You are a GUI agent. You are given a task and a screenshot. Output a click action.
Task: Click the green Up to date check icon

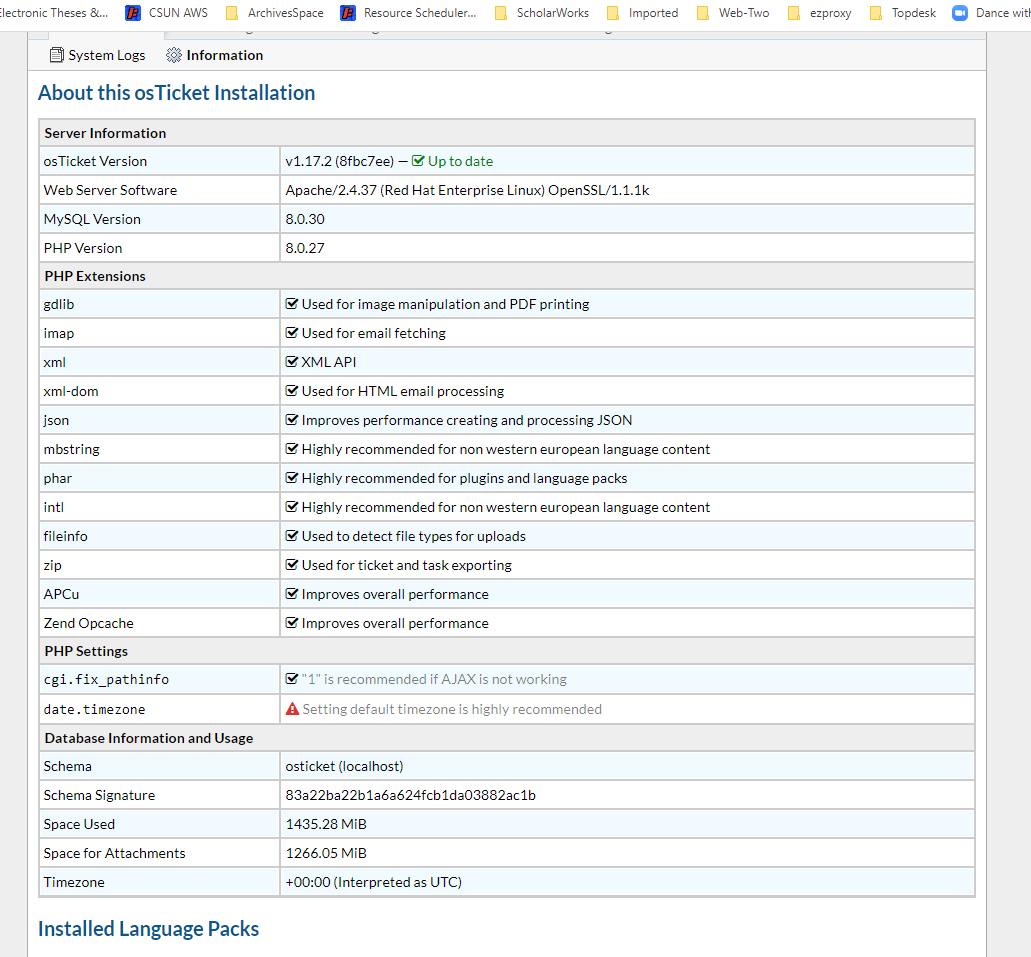coord(418,161)
